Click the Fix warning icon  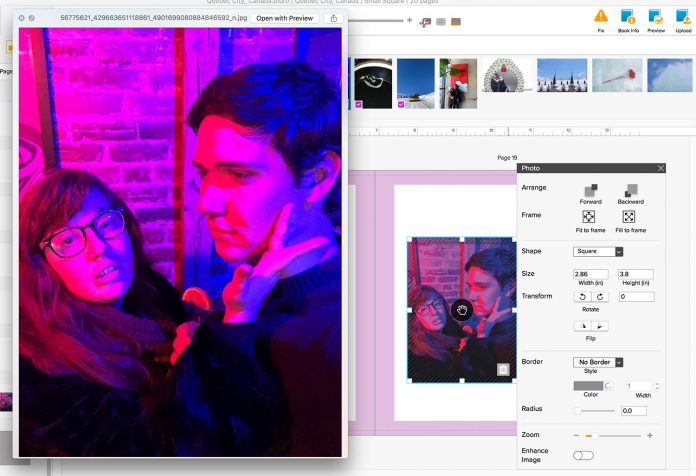[x=601, y=17]
